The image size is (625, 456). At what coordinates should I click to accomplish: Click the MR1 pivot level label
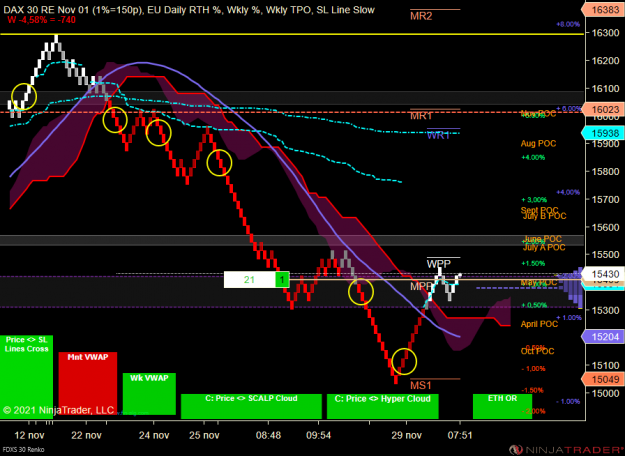point(421,116)
